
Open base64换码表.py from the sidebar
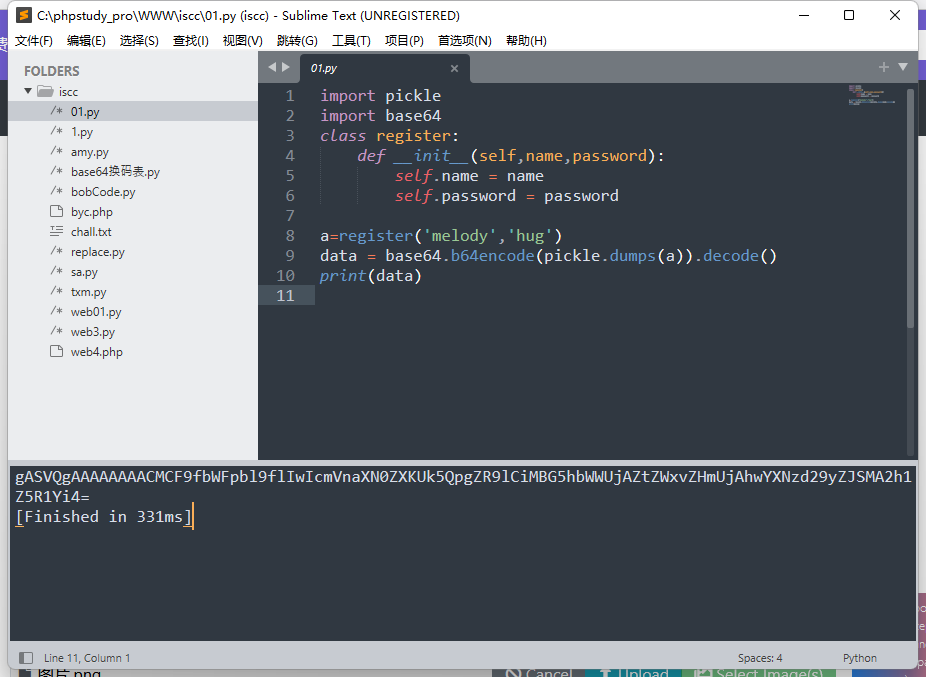115,172
